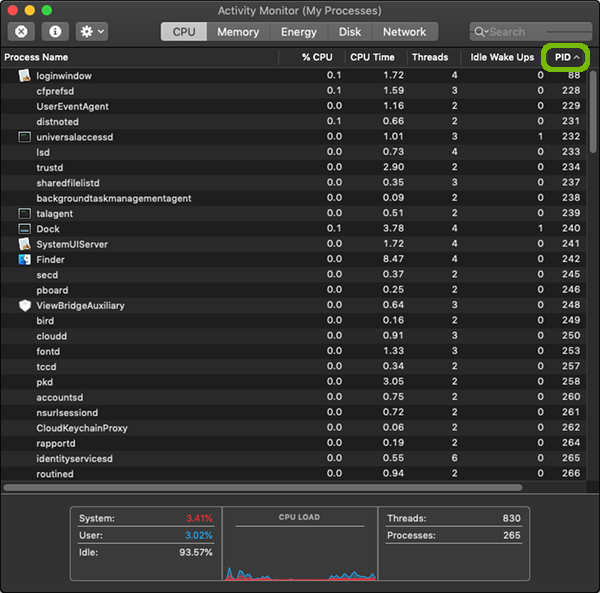
Task: Select the cloudd process row
Action: (x=293, y=336)
